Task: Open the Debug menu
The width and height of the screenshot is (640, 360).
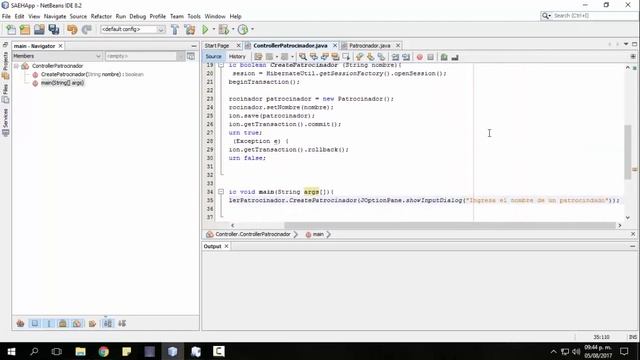Action: [x=138, y=16]
